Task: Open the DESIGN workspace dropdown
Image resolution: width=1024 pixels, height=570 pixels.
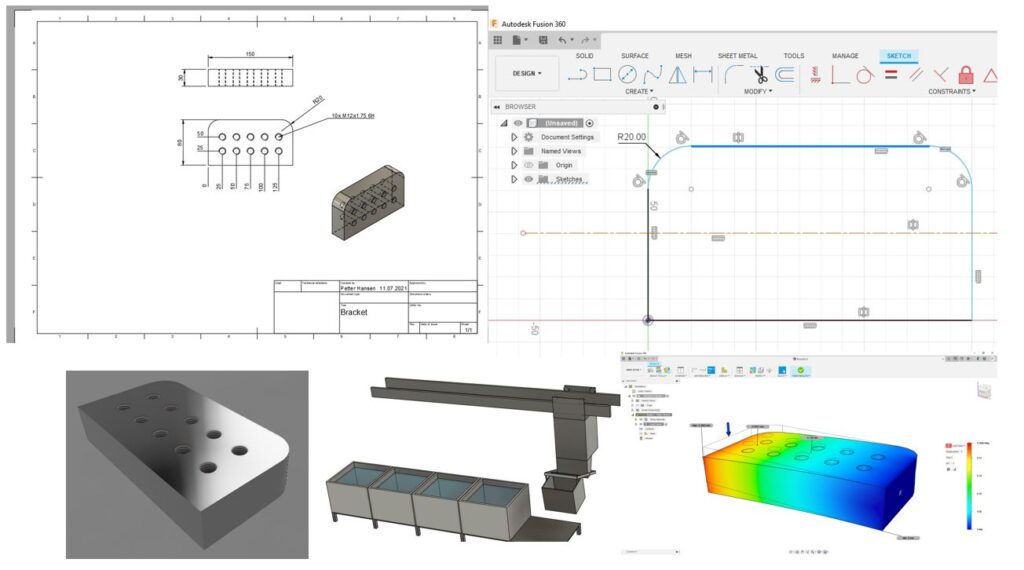Action: (527, 73)
